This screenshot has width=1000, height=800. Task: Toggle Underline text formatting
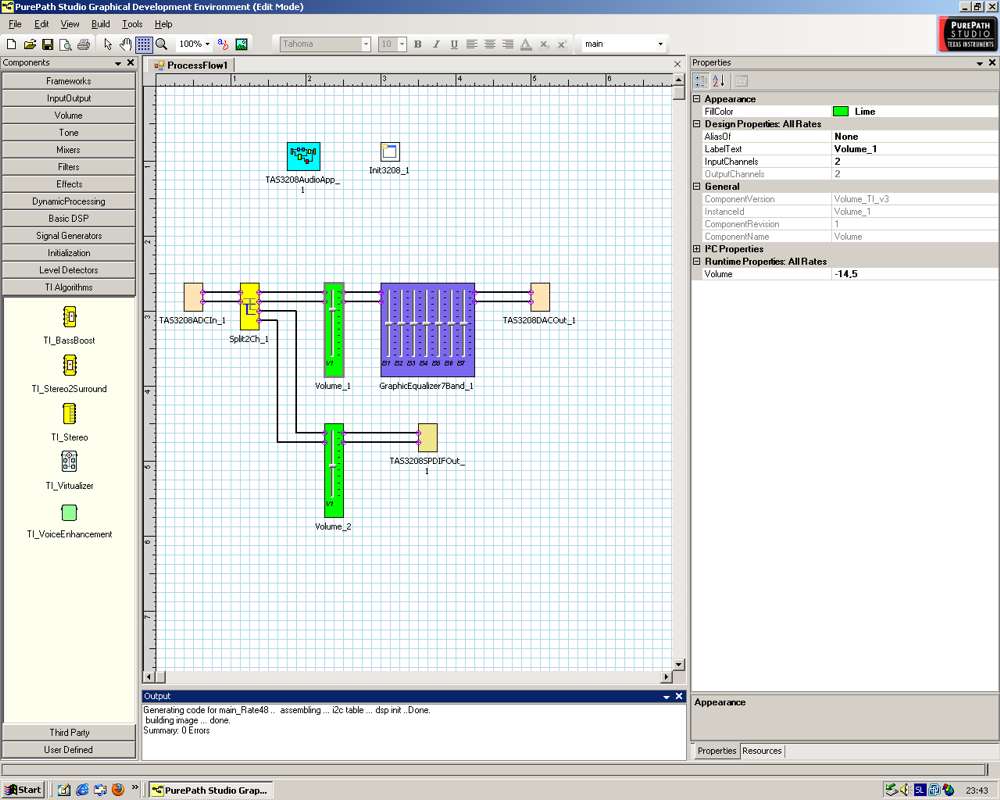point(454,44)
